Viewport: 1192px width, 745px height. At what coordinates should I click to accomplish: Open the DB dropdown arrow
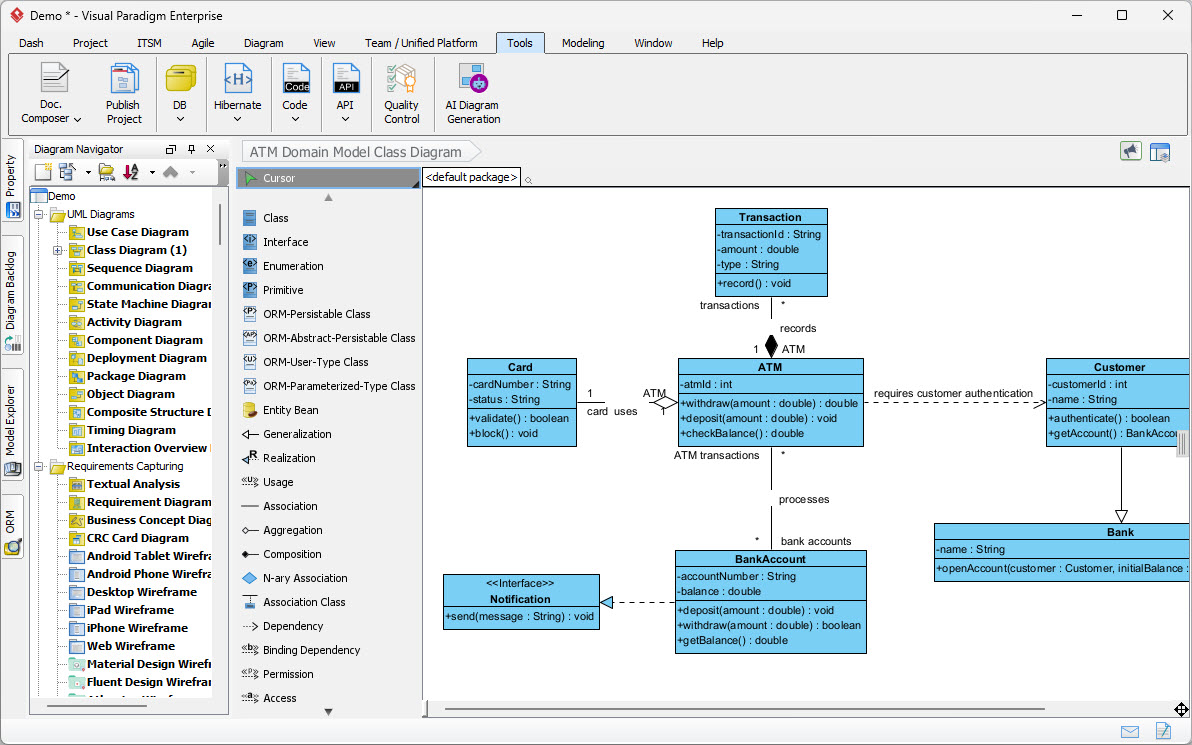coord(180,119)
